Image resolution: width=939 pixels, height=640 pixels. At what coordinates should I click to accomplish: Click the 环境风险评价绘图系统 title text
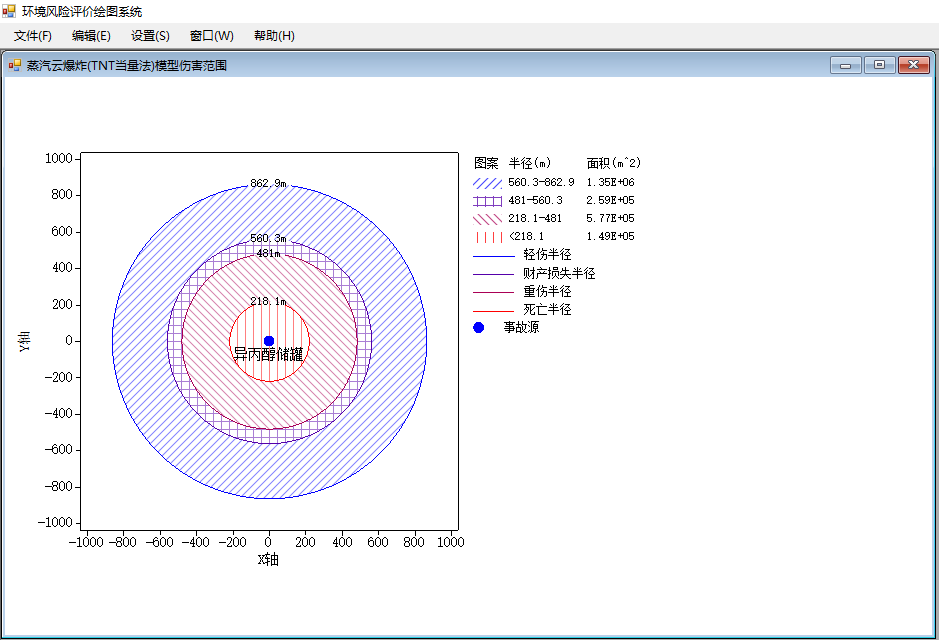coord(82,11)
